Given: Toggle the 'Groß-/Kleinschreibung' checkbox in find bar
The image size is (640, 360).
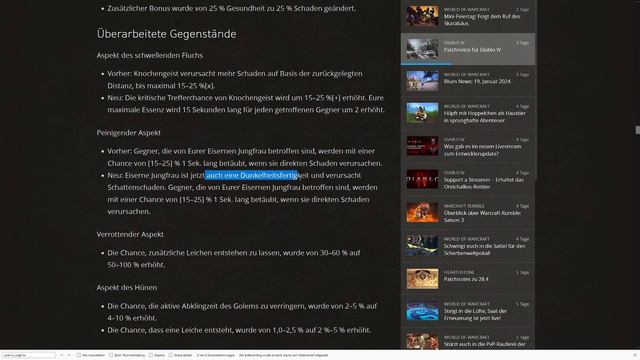Looking at the screenshot, I should tap(111, 355).
